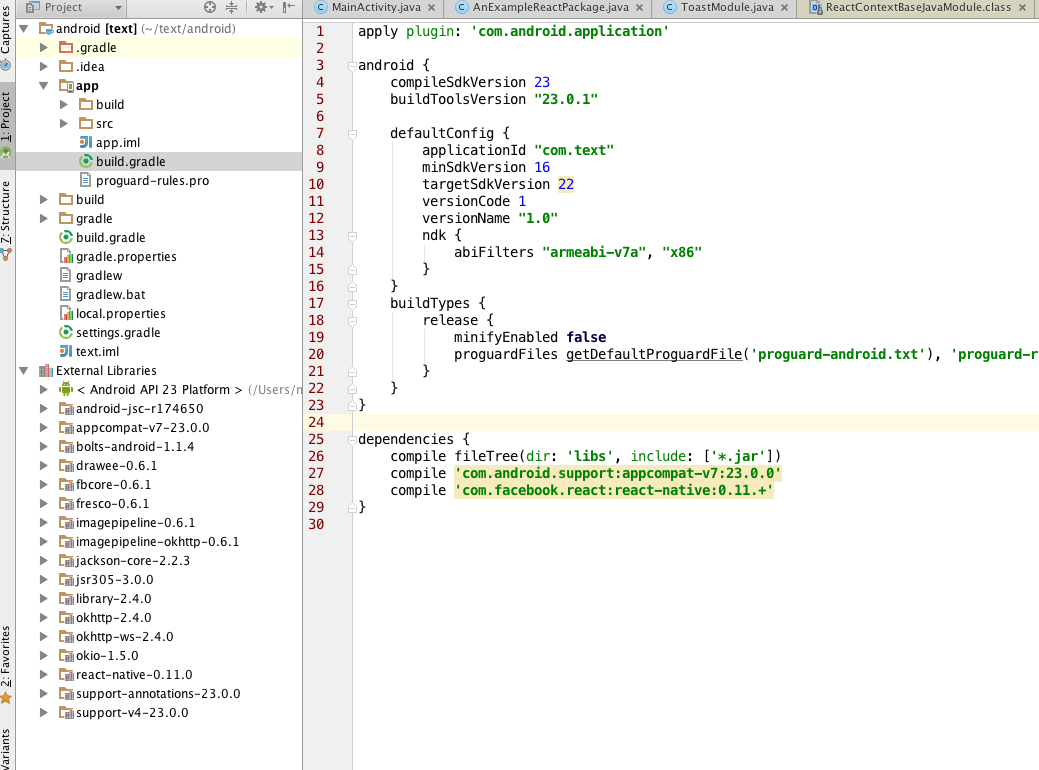This screenshot has width=1039, height=770.
Task: Expand the react-native-0.11.0 library
Action: (x=44, y=675)
